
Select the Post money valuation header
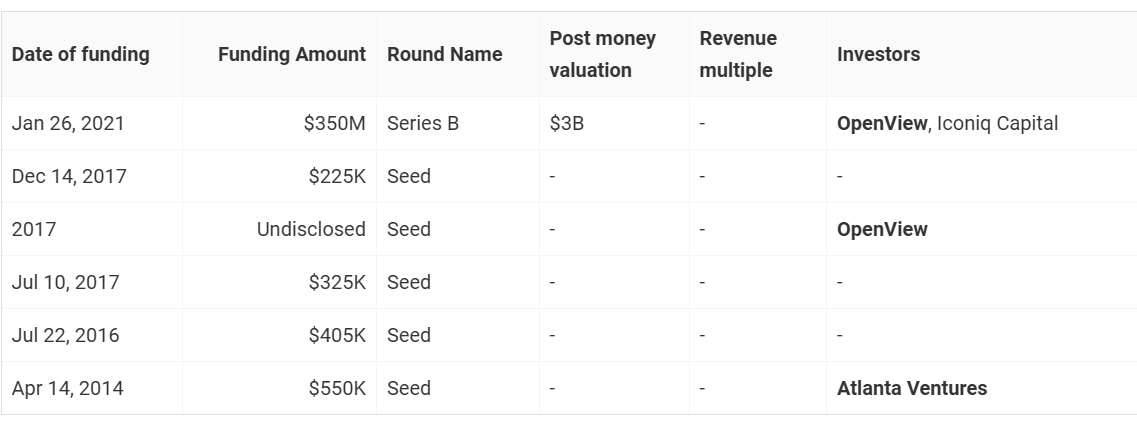603,54
